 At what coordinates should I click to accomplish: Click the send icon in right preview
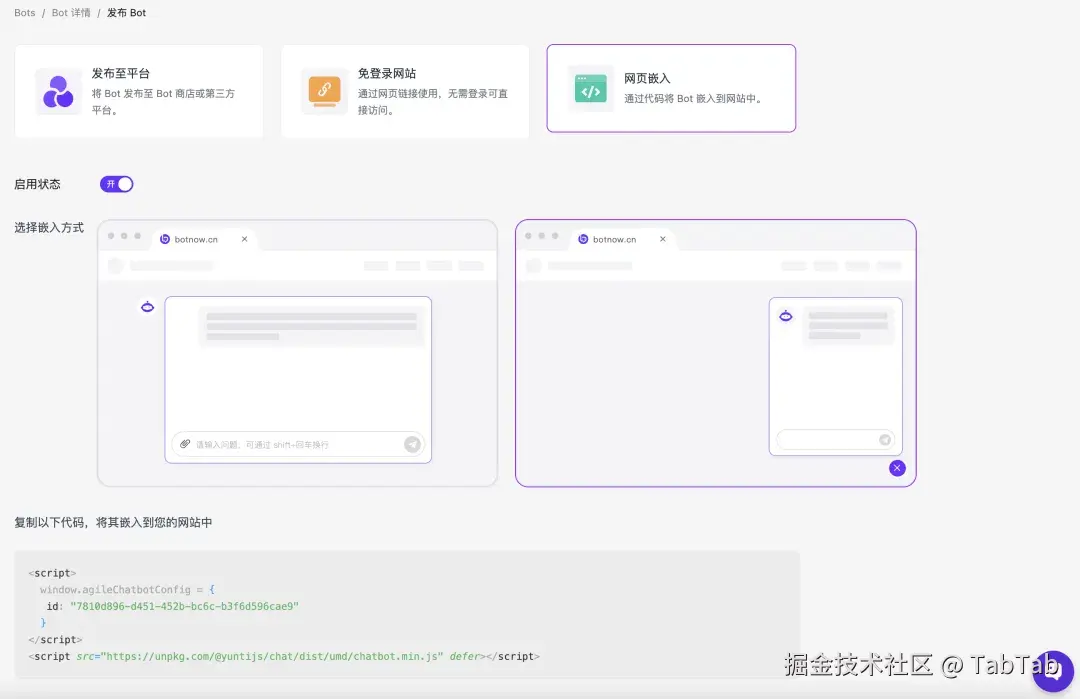pos(885,439)
